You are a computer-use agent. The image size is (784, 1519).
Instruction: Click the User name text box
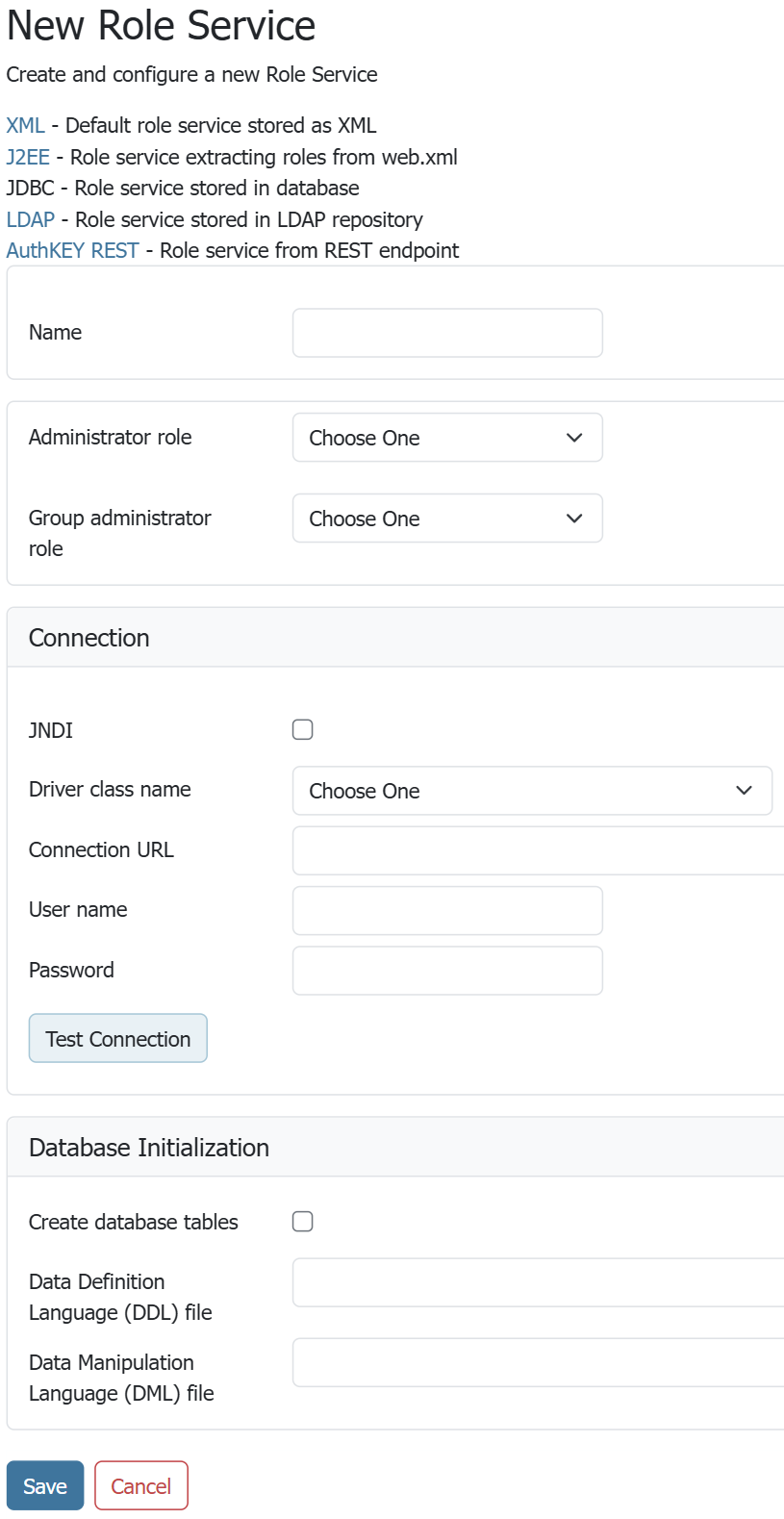447,911
